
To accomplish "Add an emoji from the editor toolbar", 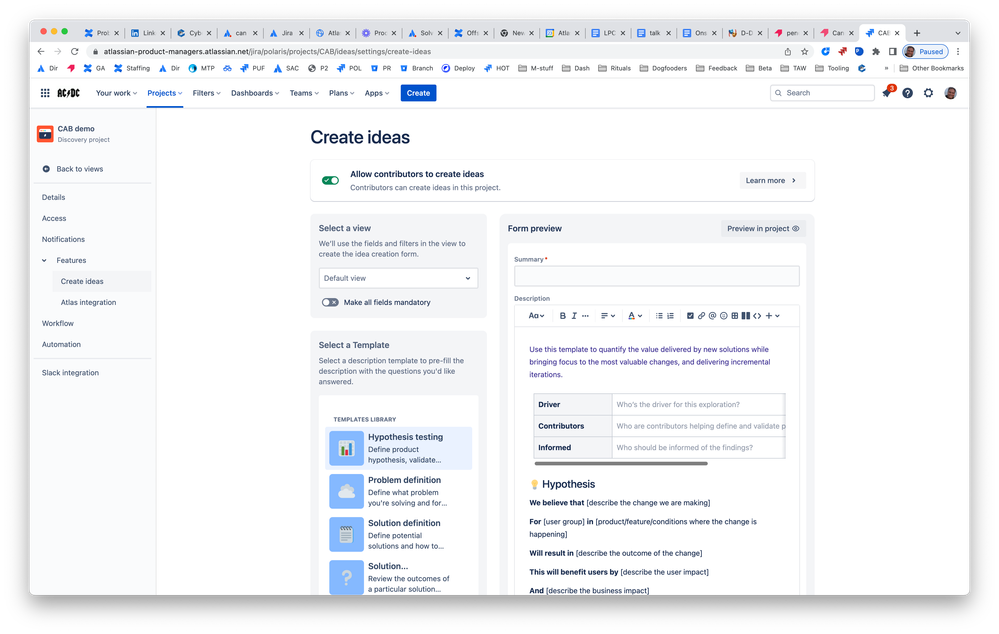I will [722, 315].
